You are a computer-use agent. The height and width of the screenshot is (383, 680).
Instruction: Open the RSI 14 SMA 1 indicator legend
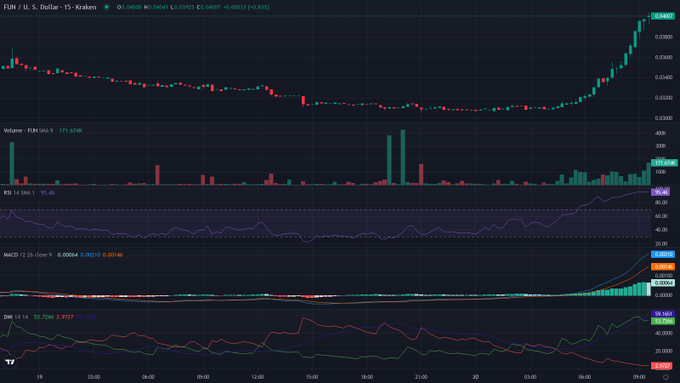pos(19,193)
